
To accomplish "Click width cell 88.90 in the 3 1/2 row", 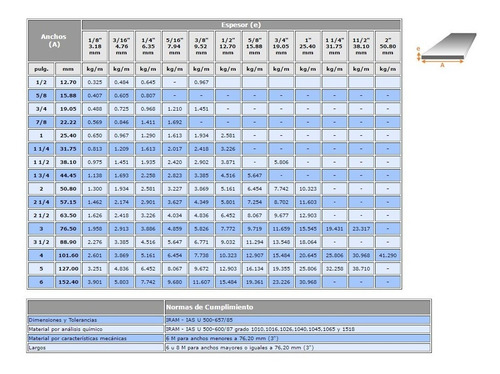I will click(68, 242).
